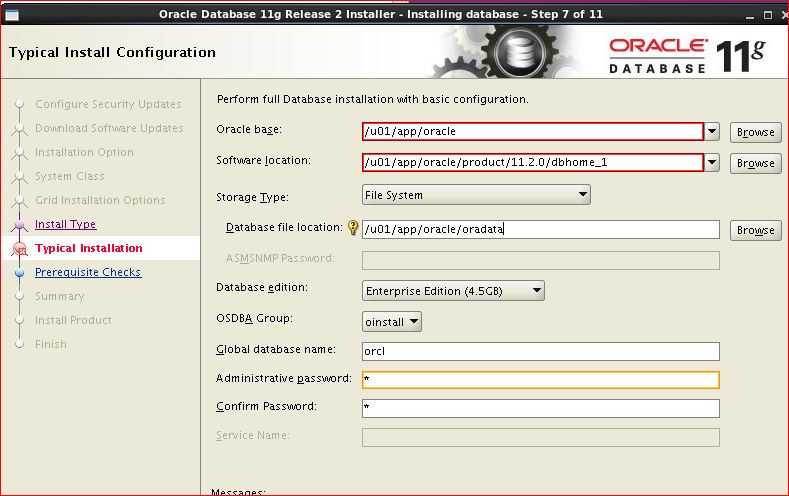The height and width of the screenshot is (496, 789).
Task: Select the Typical Installation step
Action: 89,248
